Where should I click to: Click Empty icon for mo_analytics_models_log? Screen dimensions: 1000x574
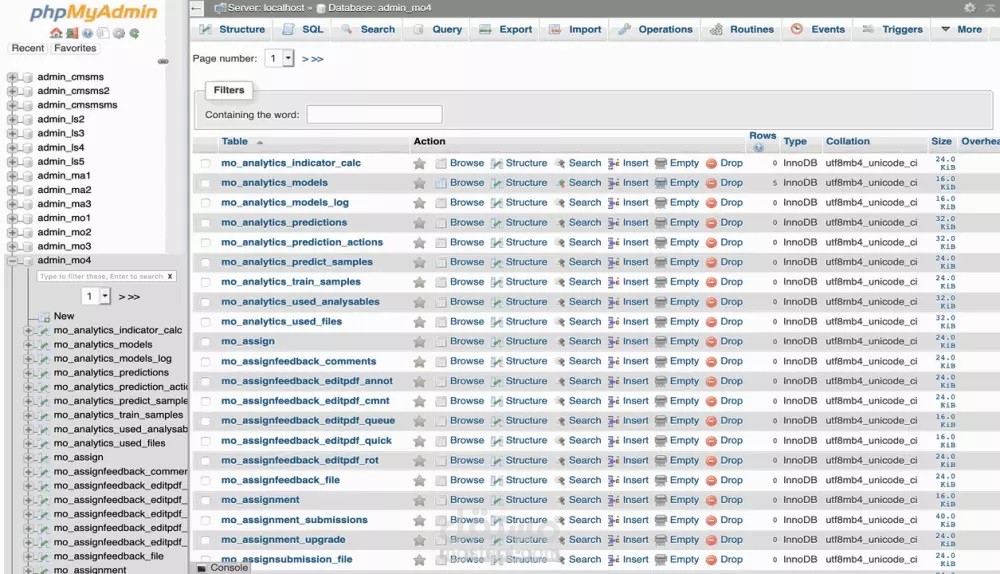coord(661,203)
